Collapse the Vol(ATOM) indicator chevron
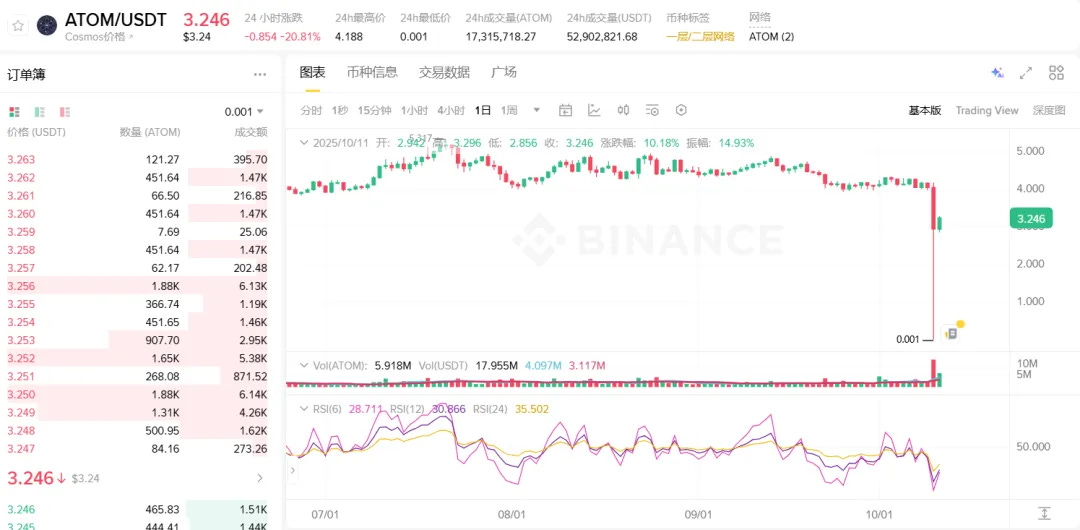 (304, 365)
